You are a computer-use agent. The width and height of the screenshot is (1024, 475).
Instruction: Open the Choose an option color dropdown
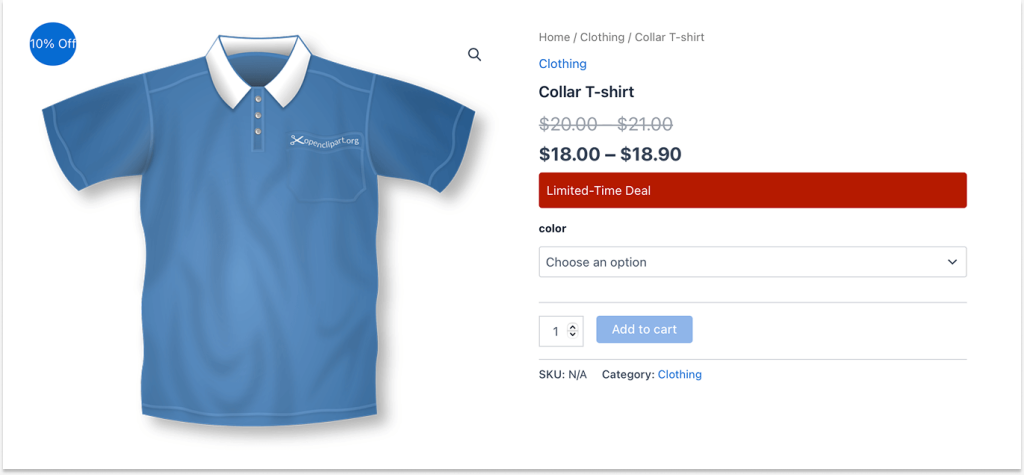[x=740, y=262]
